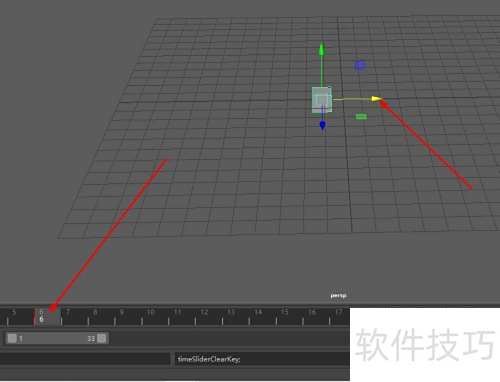Click the green plane handle of manipulator
Viewport: 500px width, 382px height.
(361, 116)
